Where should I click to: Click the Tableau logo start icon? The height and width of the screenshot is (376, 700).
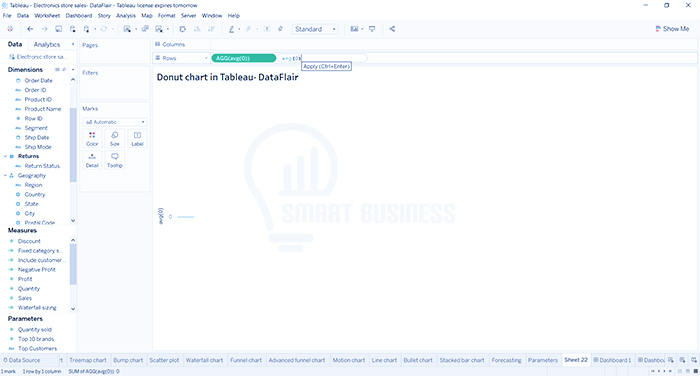[10, 29]
